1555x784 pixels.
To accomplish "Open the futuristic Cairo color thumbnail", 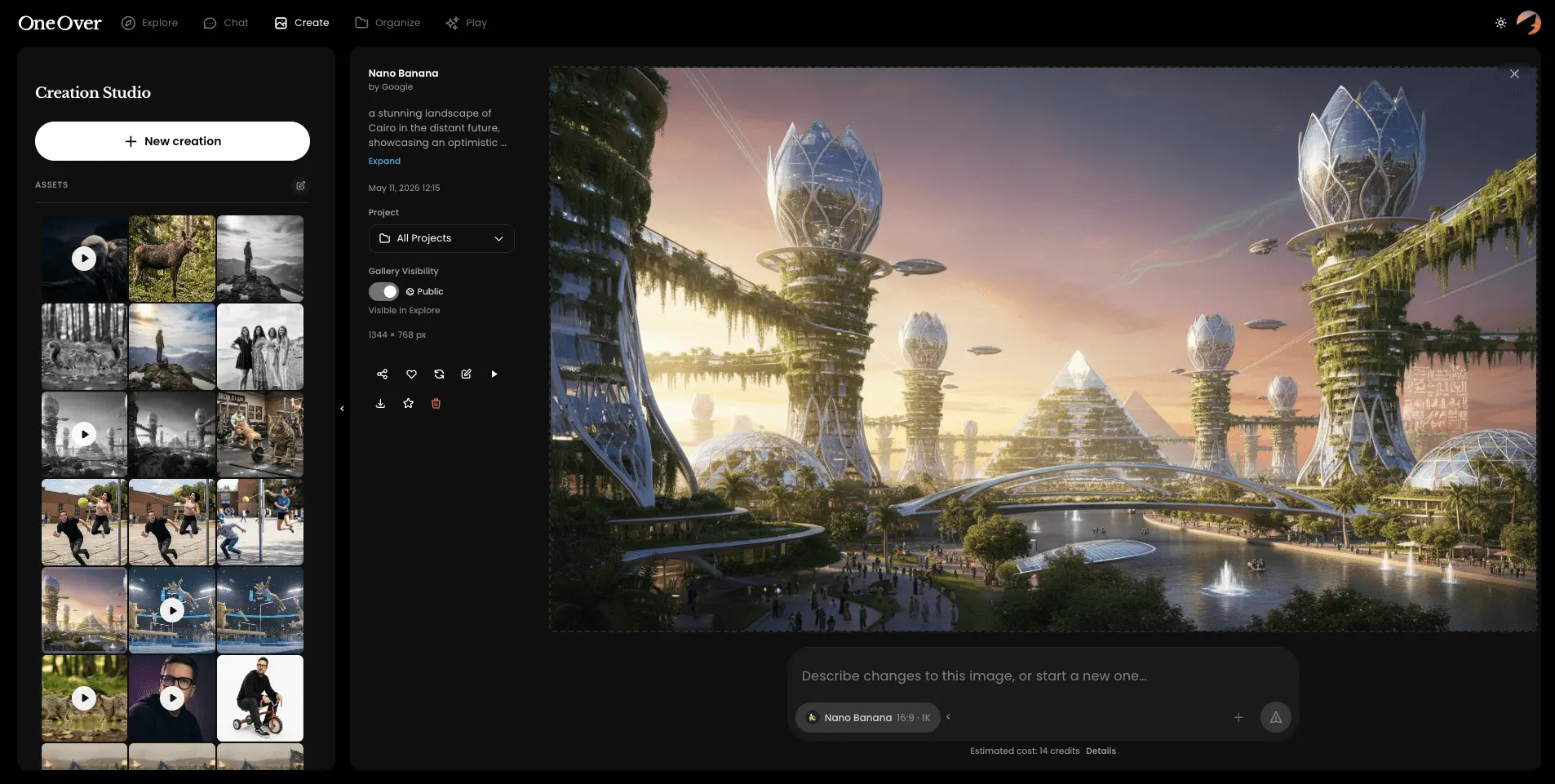I will (84, 610).
